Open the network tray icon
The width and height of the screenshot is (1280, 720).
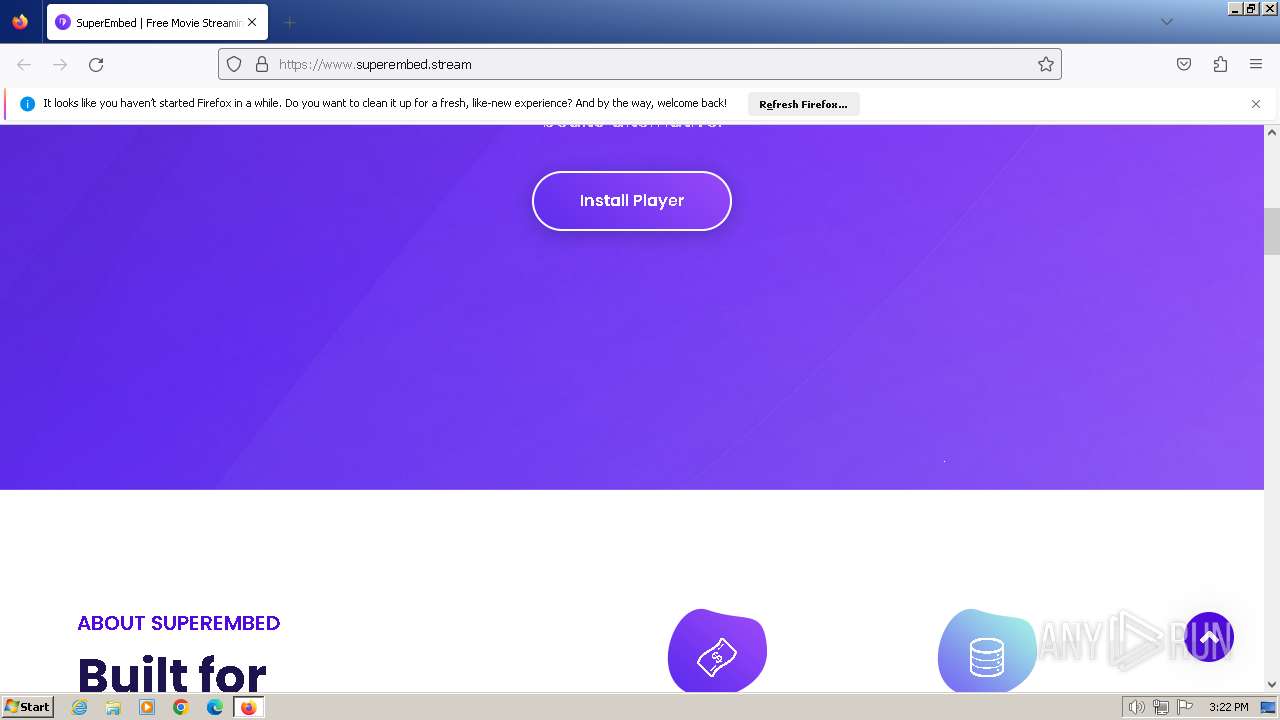pyautogui.click(x=1160, y=707)
